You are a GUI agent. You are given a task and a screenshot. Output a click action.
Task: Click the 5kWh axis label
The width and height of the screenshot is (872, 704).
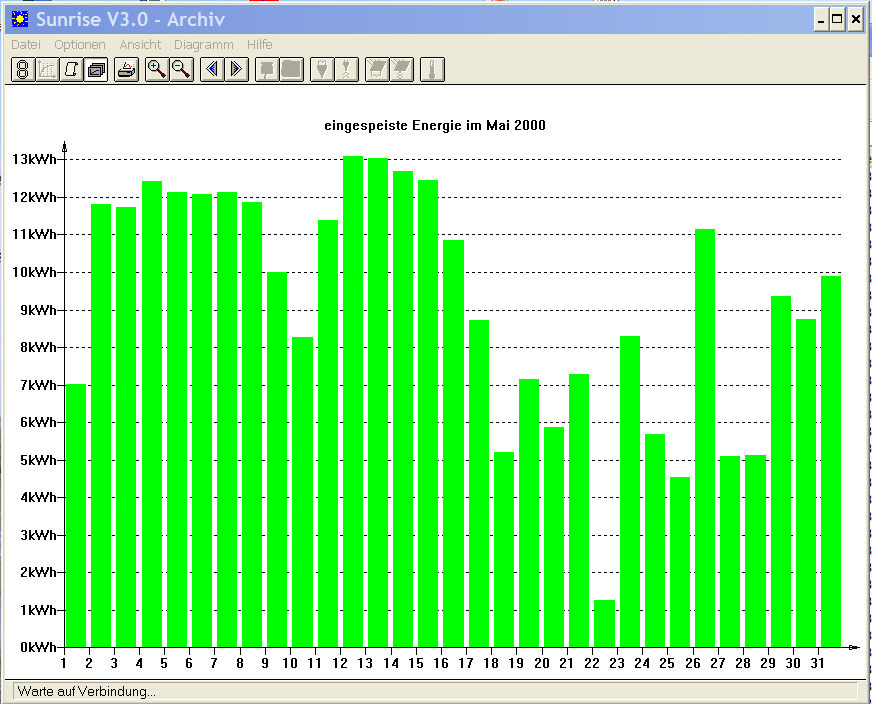[x=38, y=460]
